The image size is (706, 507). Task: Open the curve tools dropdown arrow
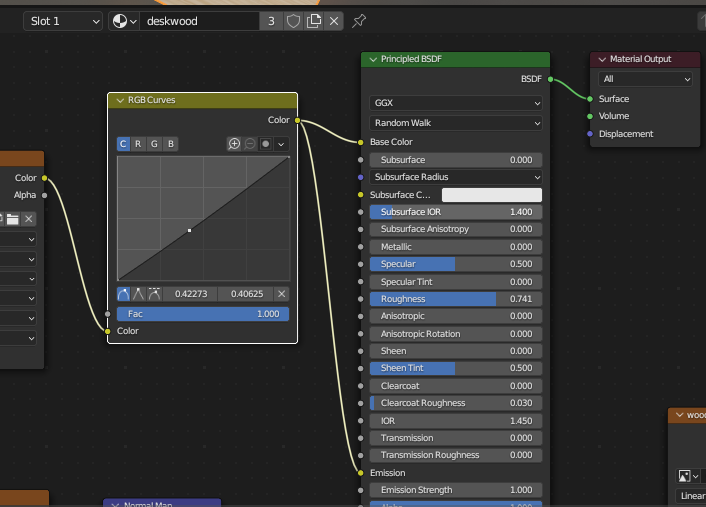click(x=281, y=144)
